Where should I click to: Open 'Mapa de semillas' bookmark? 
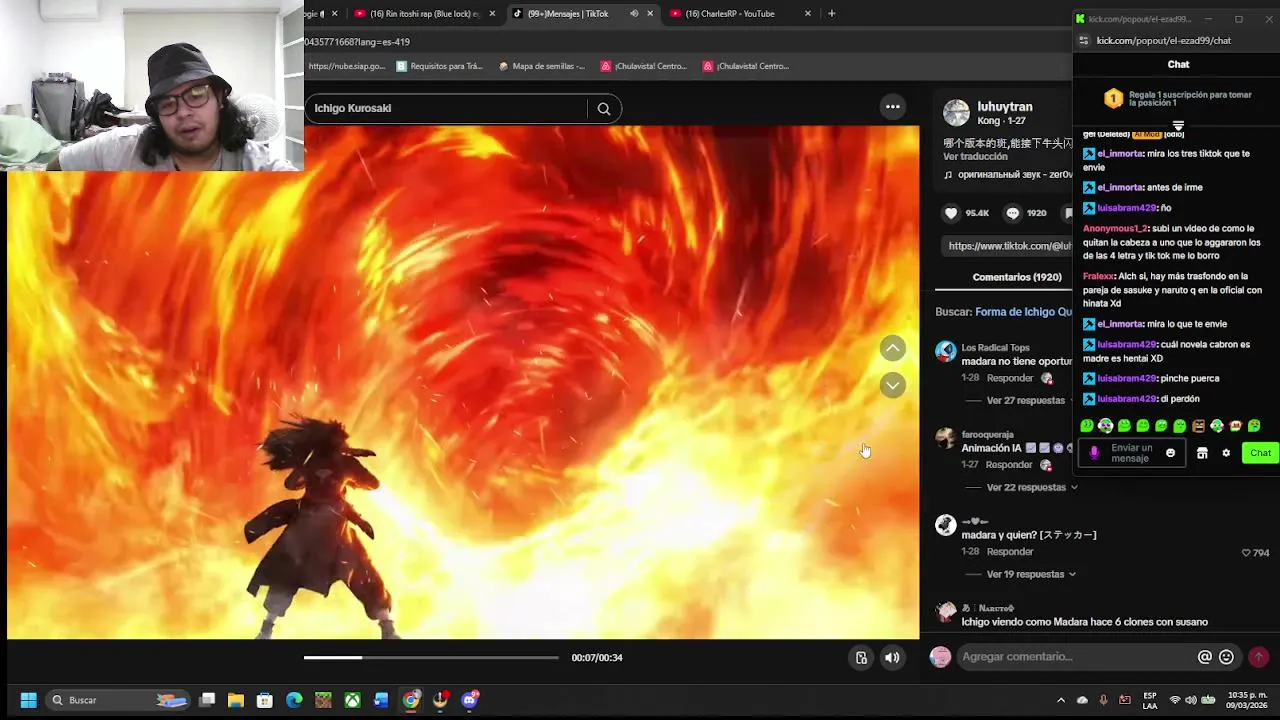click(541, 66)
